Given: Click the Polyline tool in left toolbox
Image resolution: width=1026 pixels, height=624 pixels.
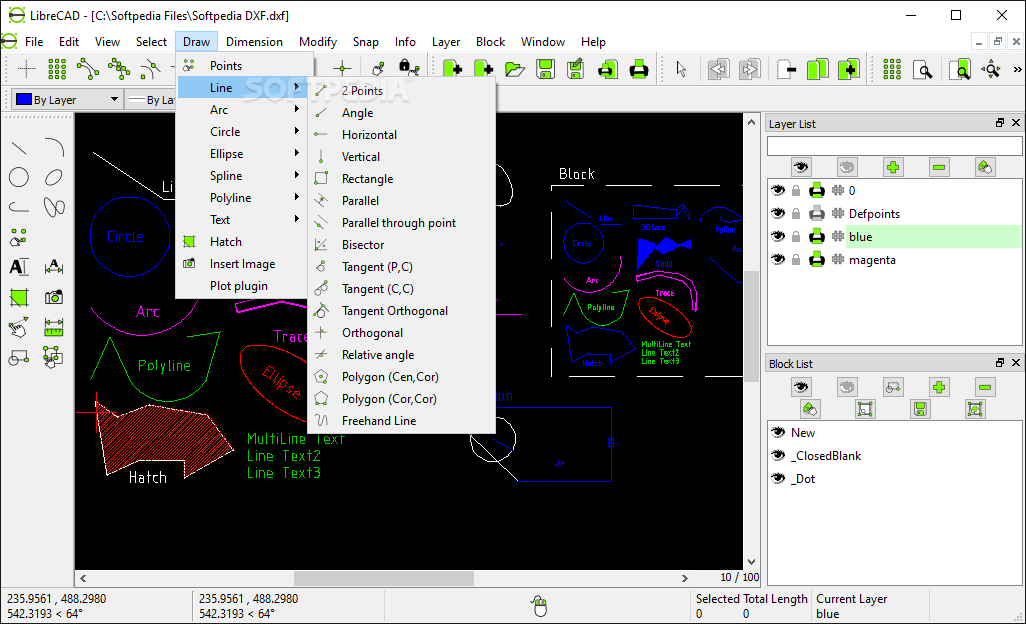Looking at the screenshot, I should 19,207.
